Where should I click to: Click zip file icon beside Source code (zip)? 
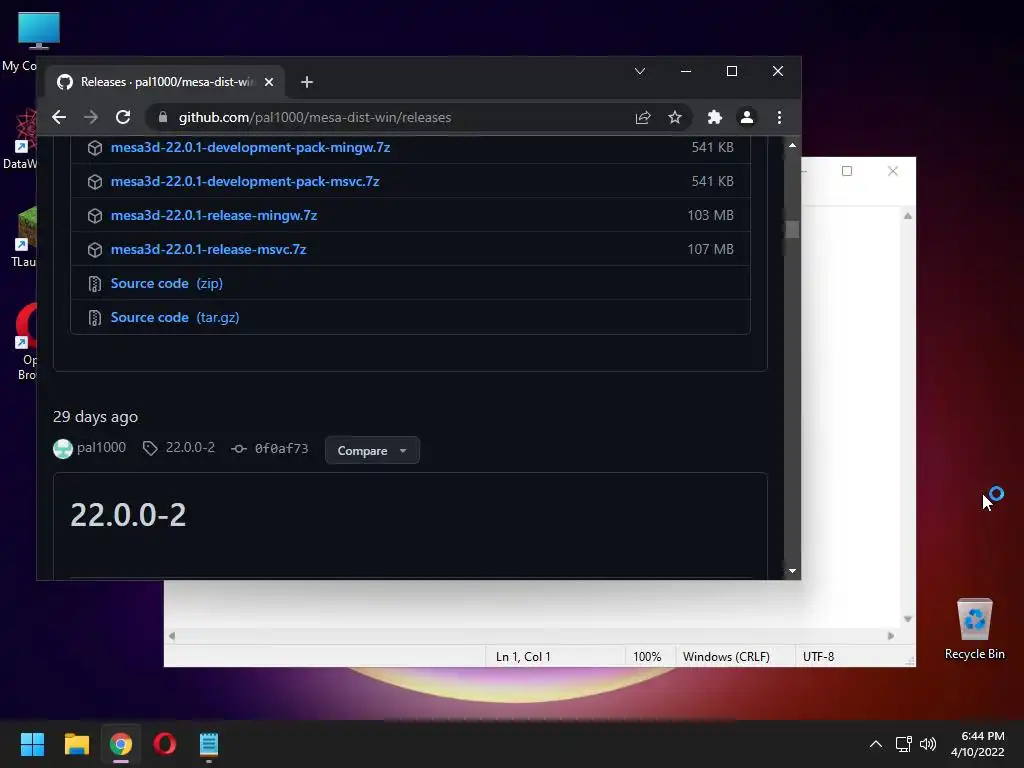pos(95,283)
